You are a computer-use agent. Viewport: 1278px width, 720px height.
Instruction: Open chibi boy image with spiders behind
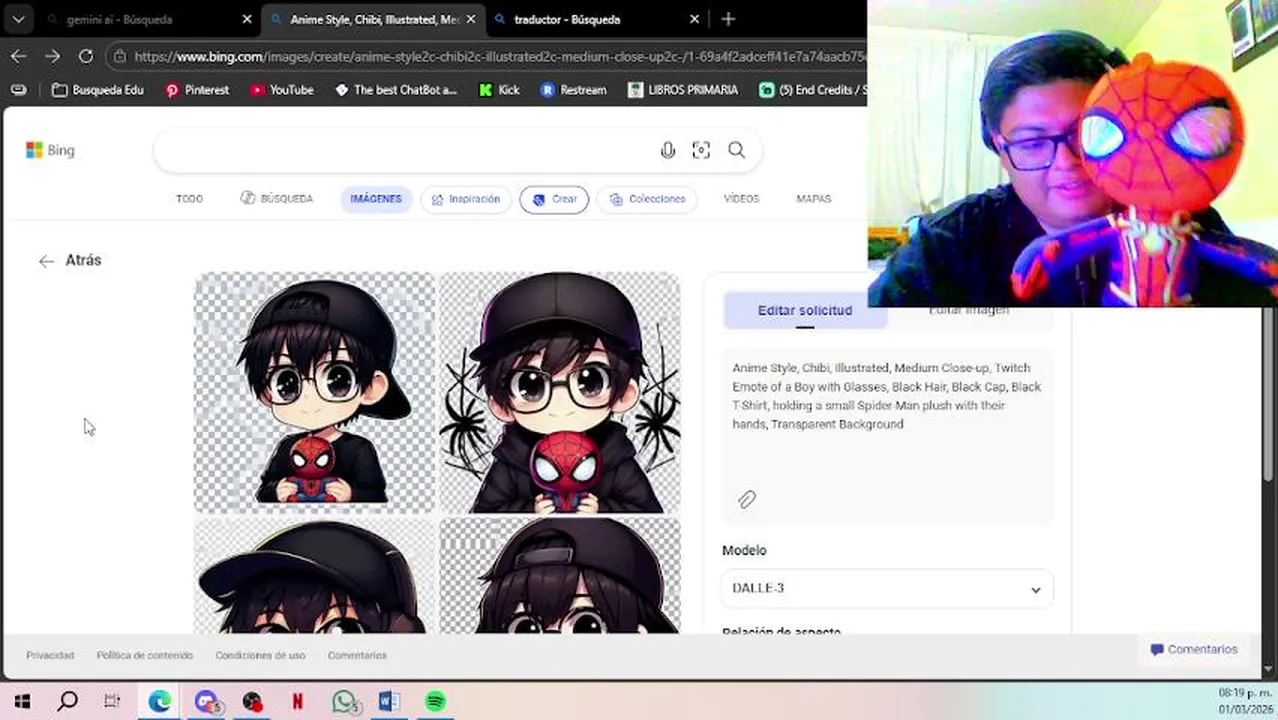[560, 392]
